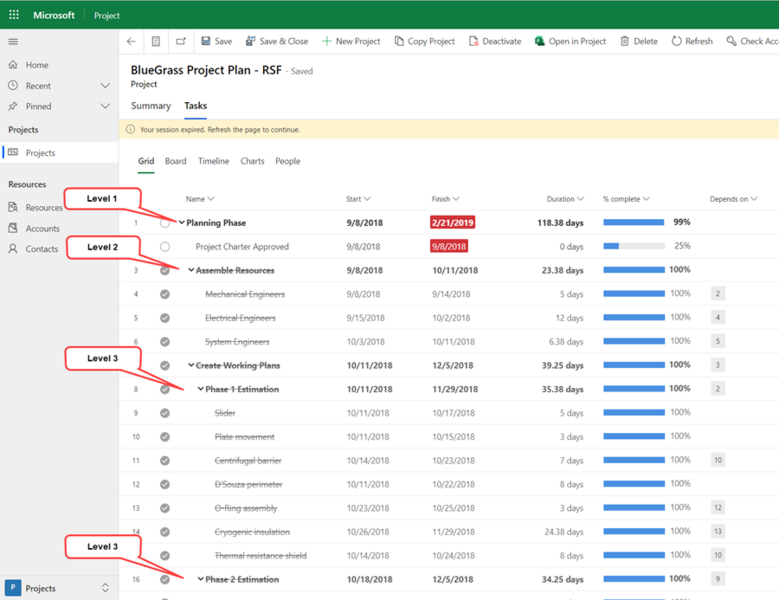This screenshot has height=600, width=779.
Task: Click dependency badge 2 on Mechanical Engineers
Action: click(x=717, y=294)
